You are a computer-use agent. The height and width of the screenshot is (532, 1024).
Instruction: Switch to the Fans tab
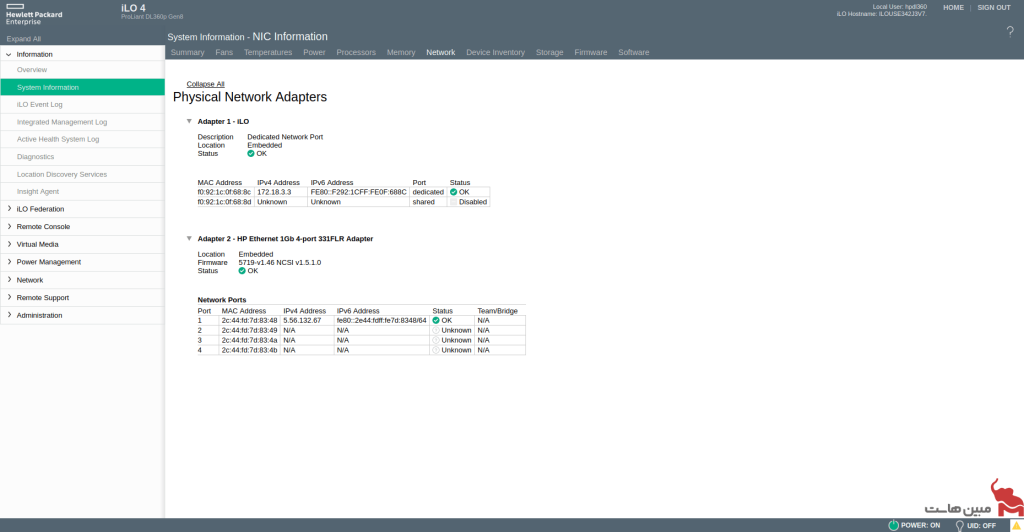click(x=224, y=52)
